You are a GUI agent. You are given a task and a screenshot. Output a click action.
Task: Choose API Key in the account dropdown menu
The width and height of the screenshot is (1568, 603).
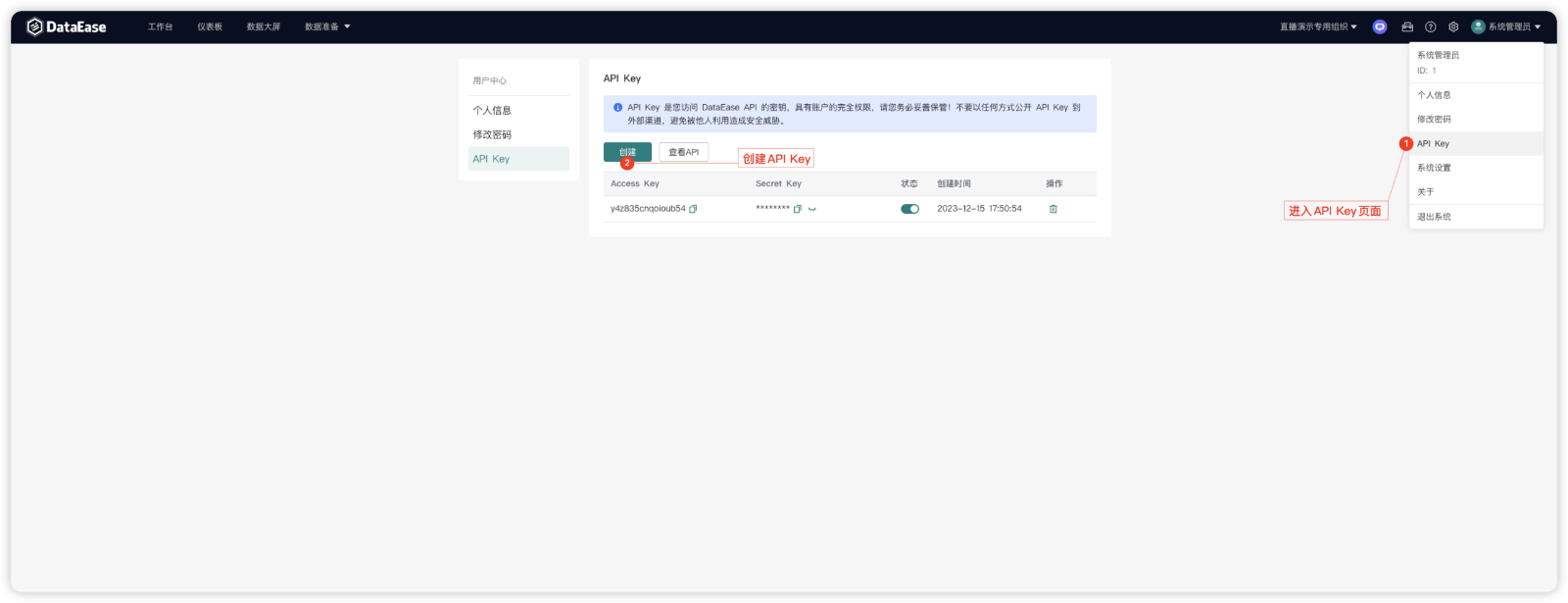point(1476,144)
